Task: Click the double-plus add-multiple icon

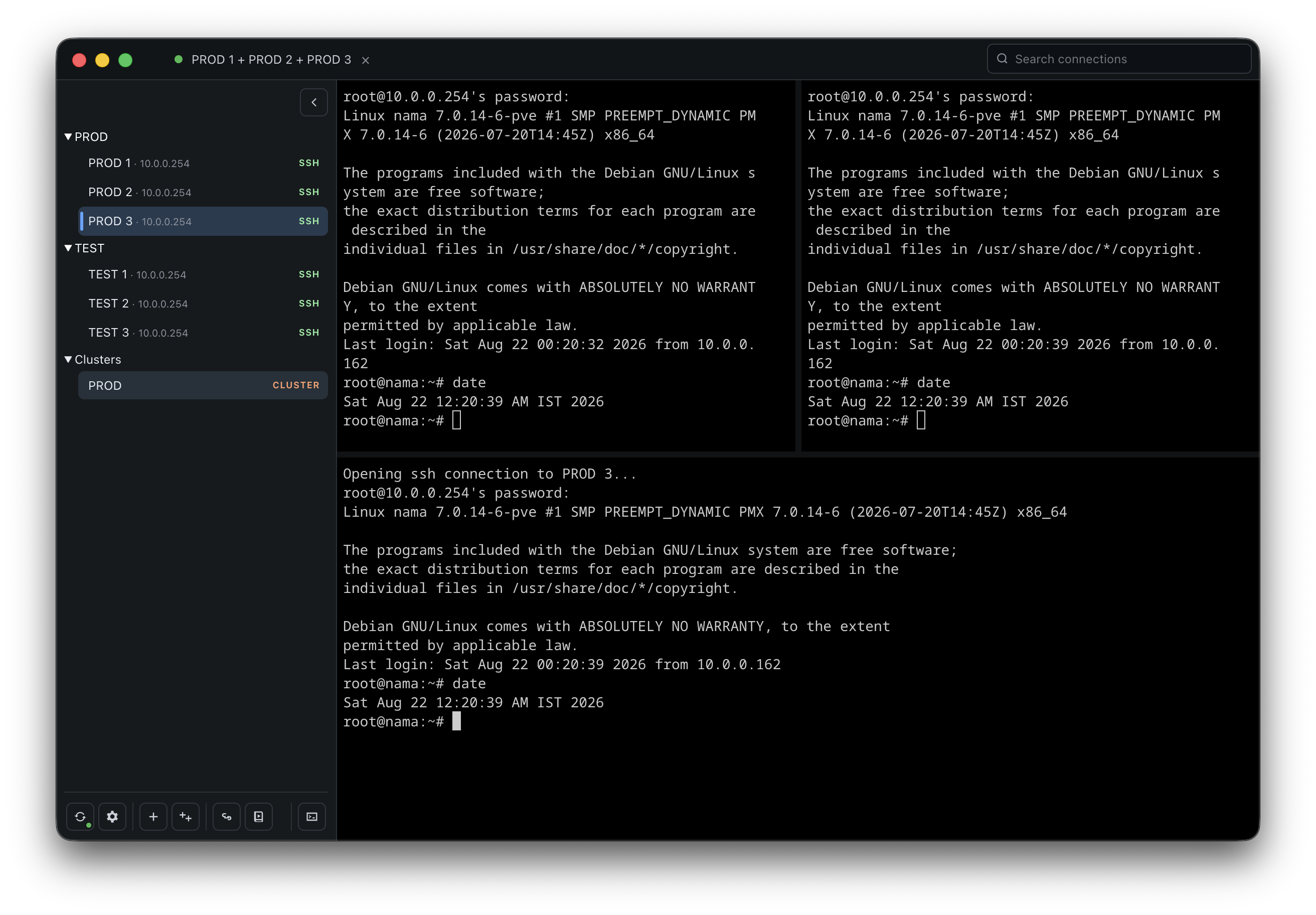Action: (185, 816)
